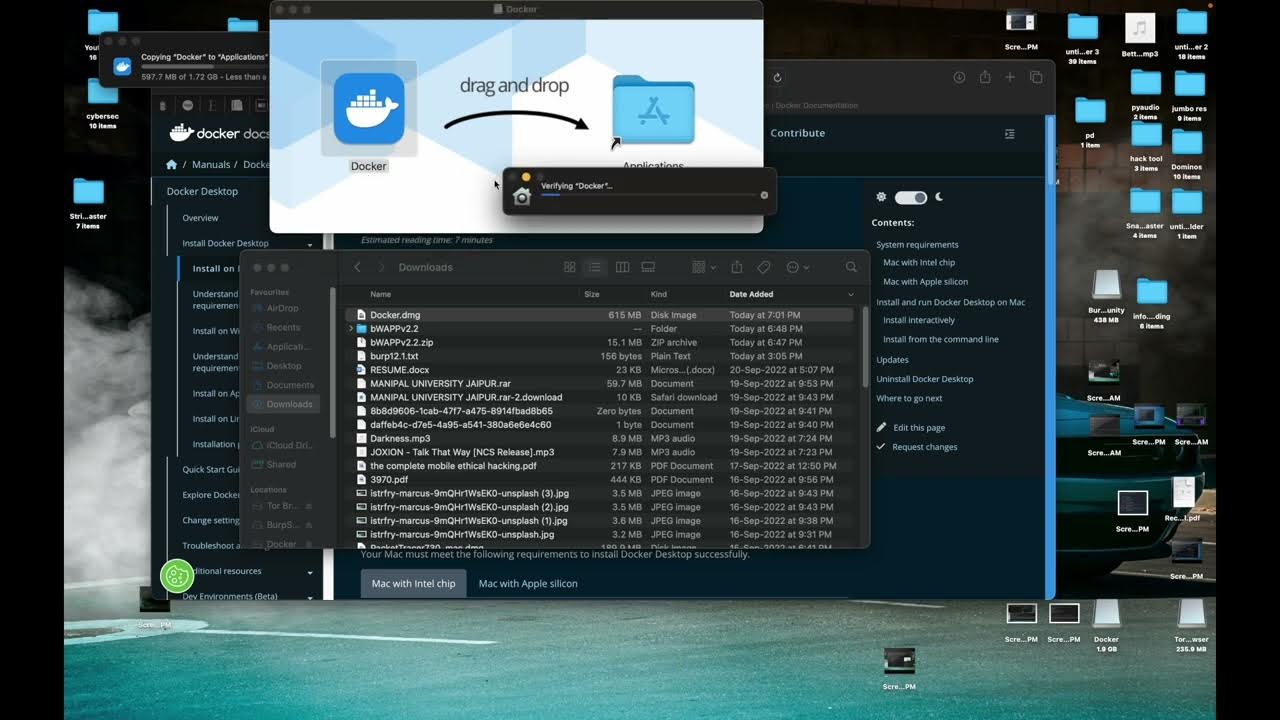Click the sun light-theme icon
The width and height of the screenshot is (1280, 720).
(x=881, y=197)
